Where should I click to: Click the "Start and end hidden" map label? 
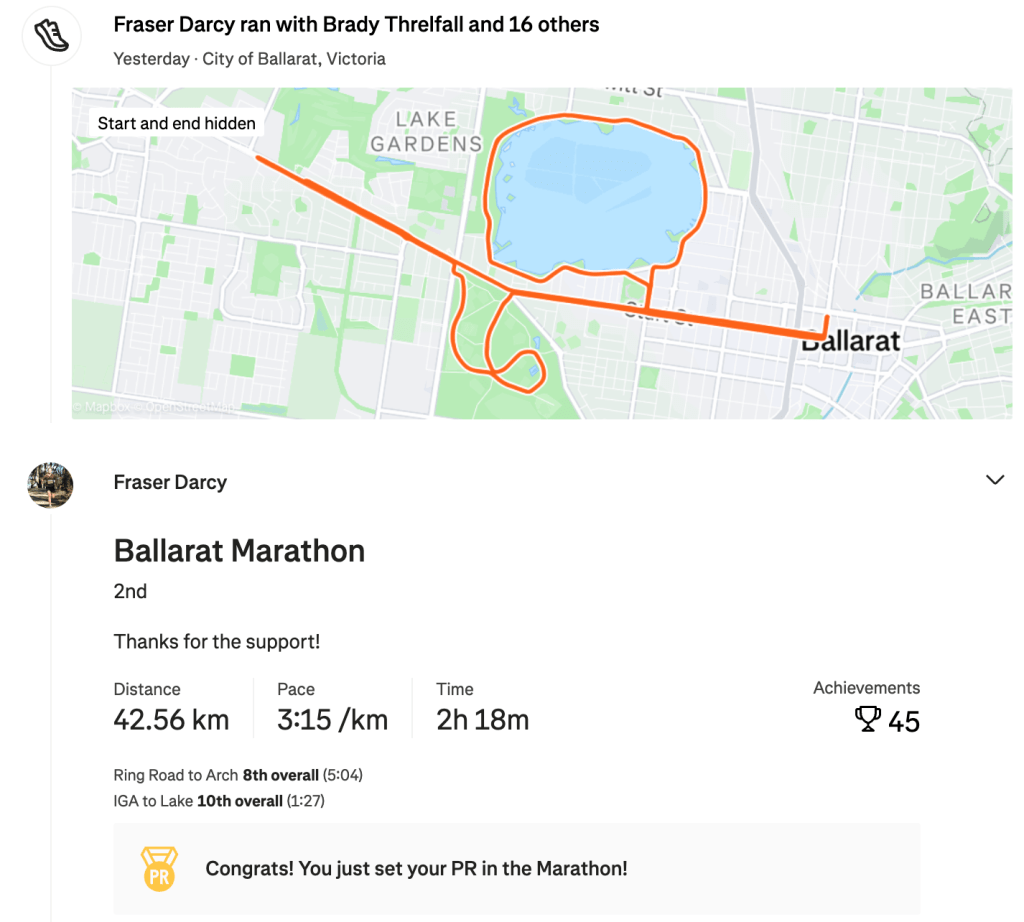pyautogui.click(x=177, y=124)
